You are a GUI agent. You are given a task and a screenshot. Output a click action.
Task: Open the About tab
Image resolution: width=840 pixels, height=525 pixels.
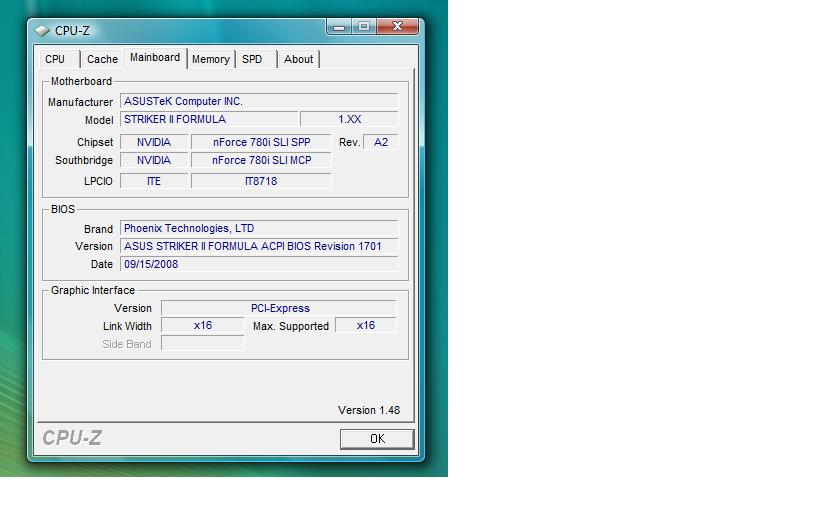click(298, 59)
